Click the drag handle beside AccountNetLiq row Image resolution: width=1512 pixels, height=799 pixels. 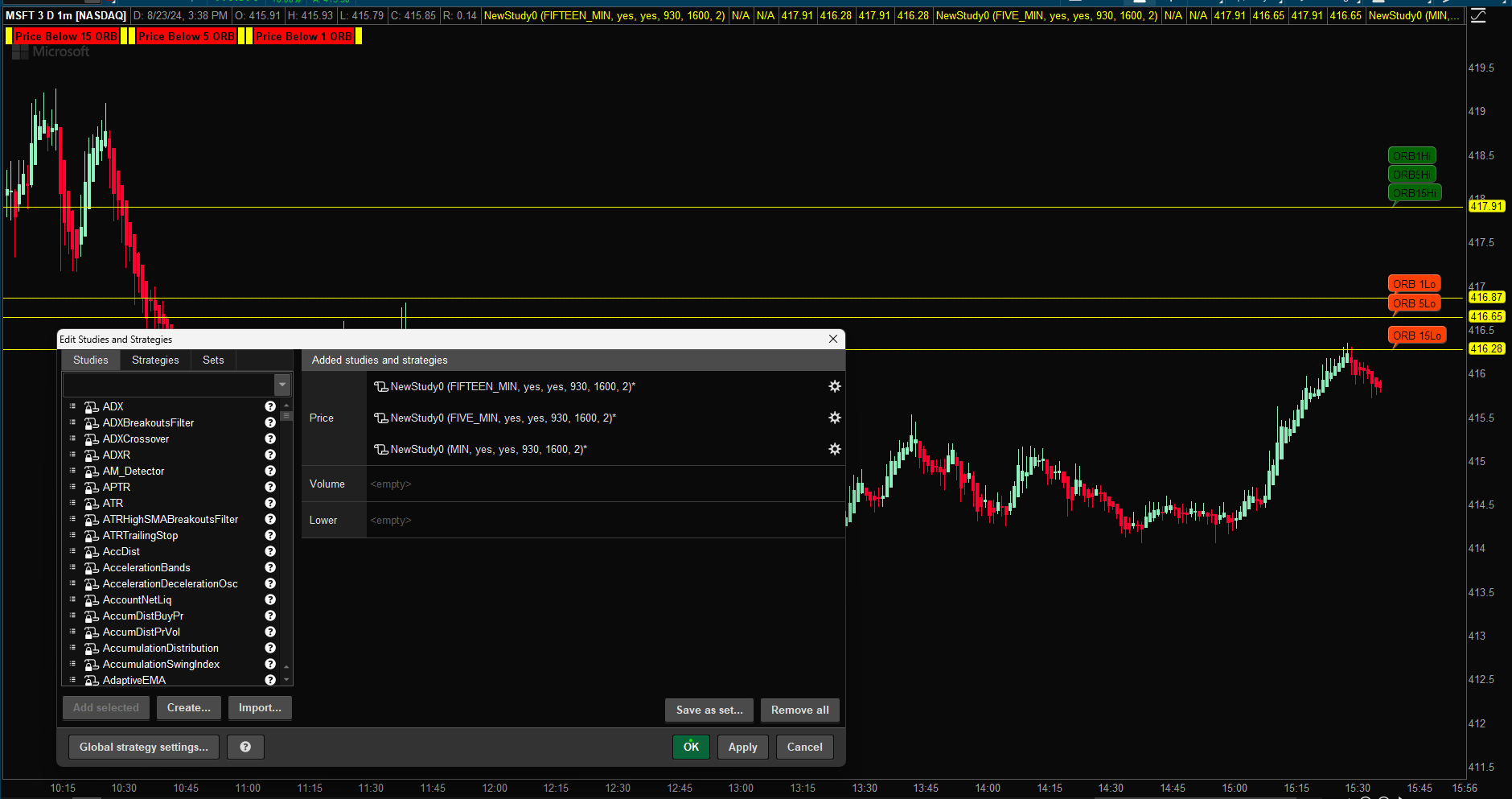point(72,599)
